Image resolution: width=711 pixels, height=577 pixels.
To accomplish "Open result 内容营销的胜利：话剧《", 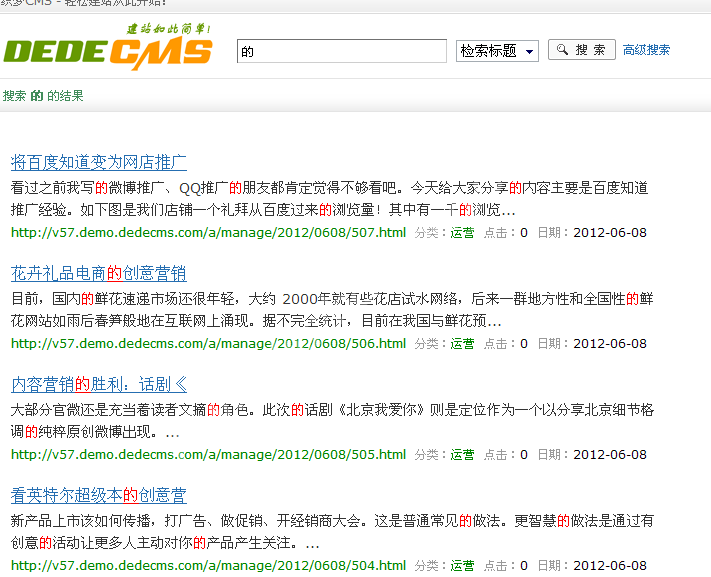I will click(x=99, y=384).
